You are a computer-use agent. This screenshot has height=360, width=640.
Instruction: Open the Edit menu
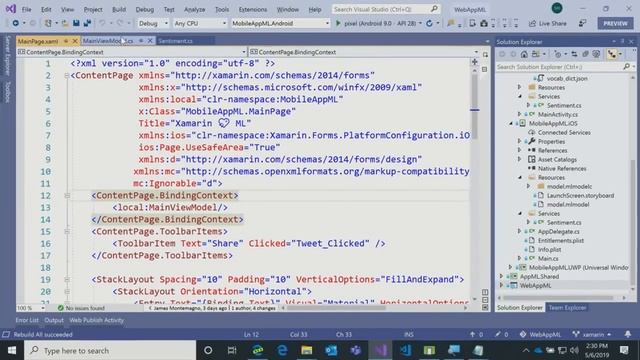(46, 9)
